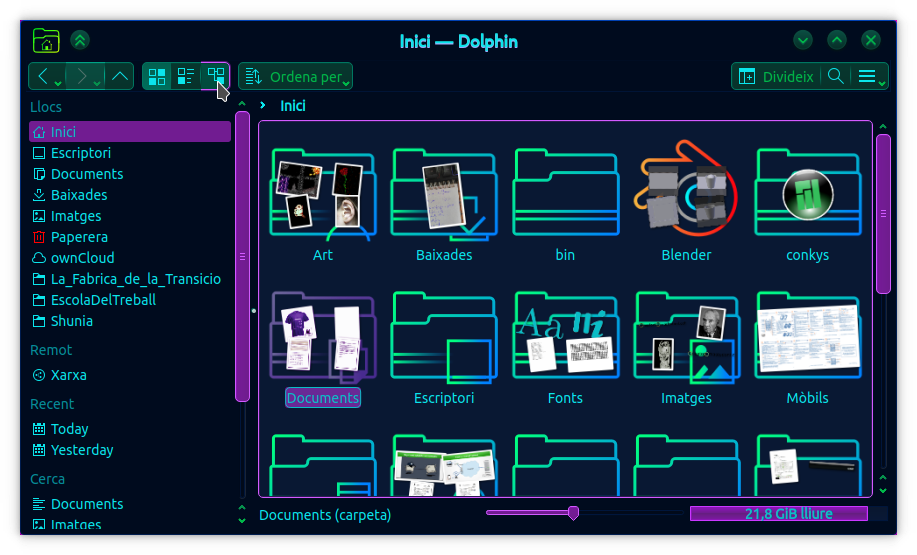Click the file view vertical scrollbar handle

(x=883, y=213)
